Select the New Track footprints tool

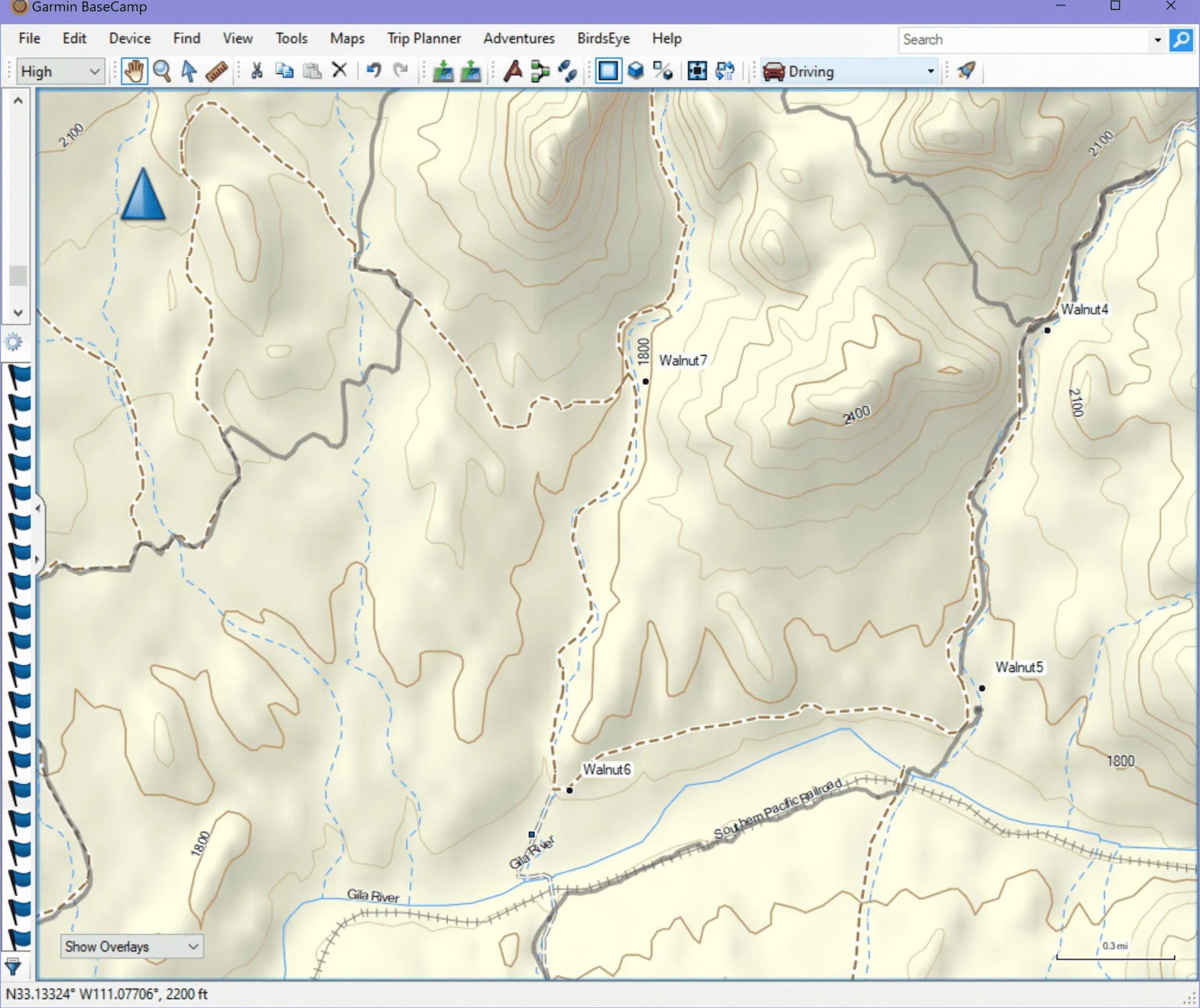tap(567, 71)
